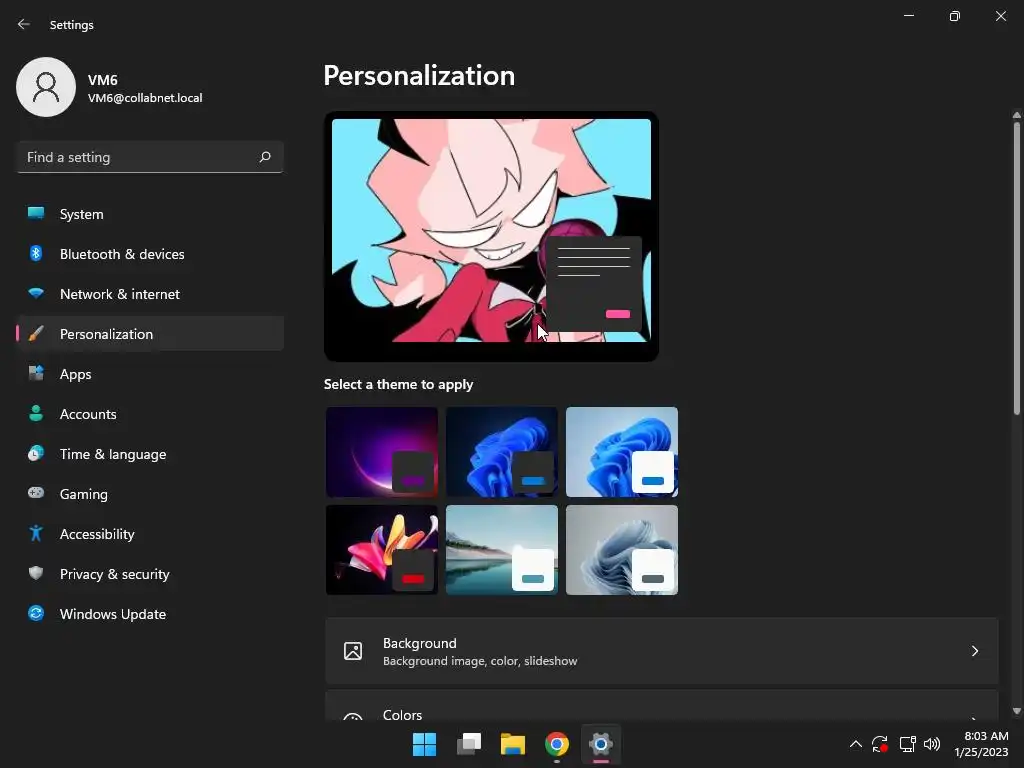Apply the lake landscape theme

[x=502, y=550]
